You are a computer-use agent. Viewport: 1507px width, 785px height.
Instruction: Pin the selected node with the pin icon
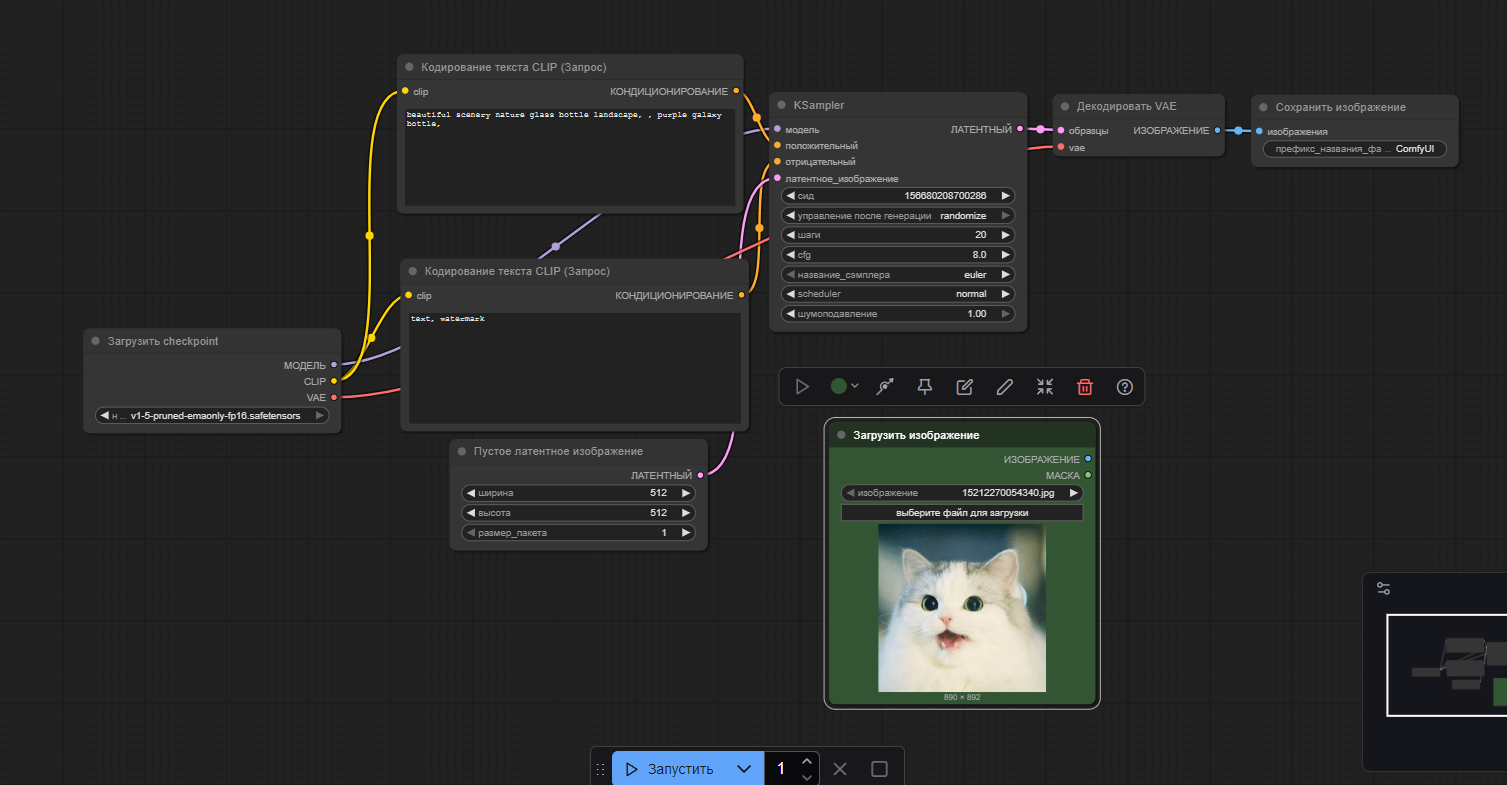[x=925, y=387]
